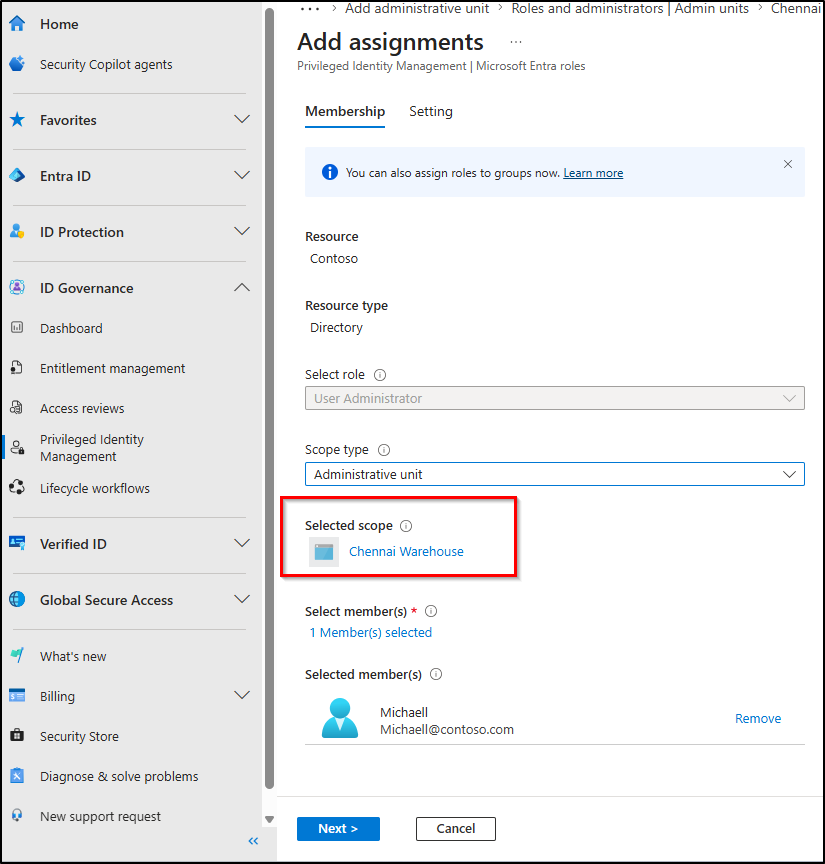825x864 pixels.
Task: Open the breadcrumb ellipsis menu
Action: [x=310, y=9]
